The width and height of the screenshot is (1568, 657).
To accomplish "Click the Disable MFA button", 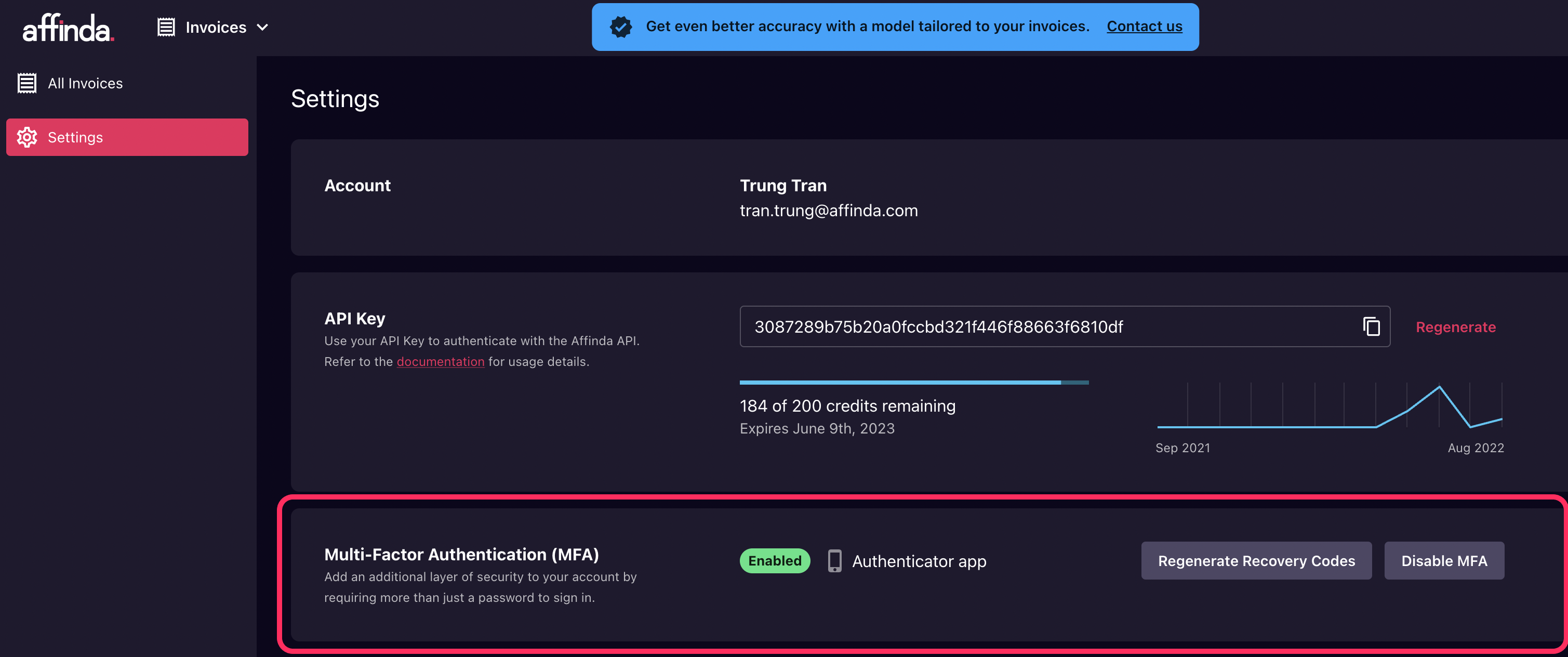I will pyautogui.click(x=1443, y=561).
